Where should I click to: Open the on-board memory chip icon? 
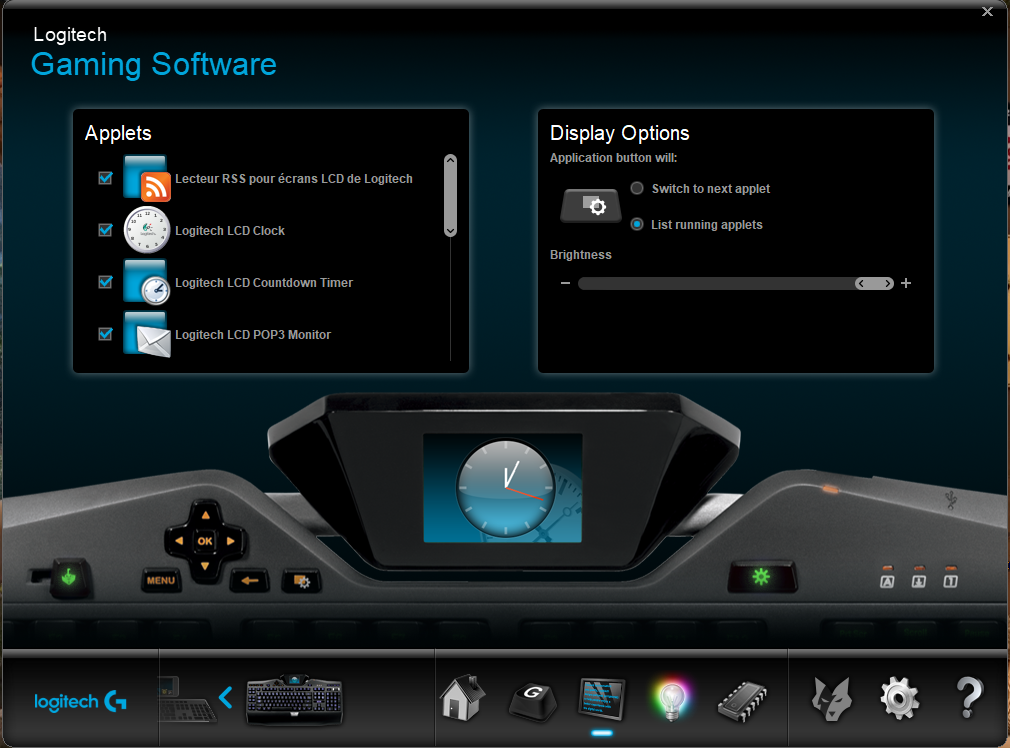pyautogui.click(x=742, y=701)
